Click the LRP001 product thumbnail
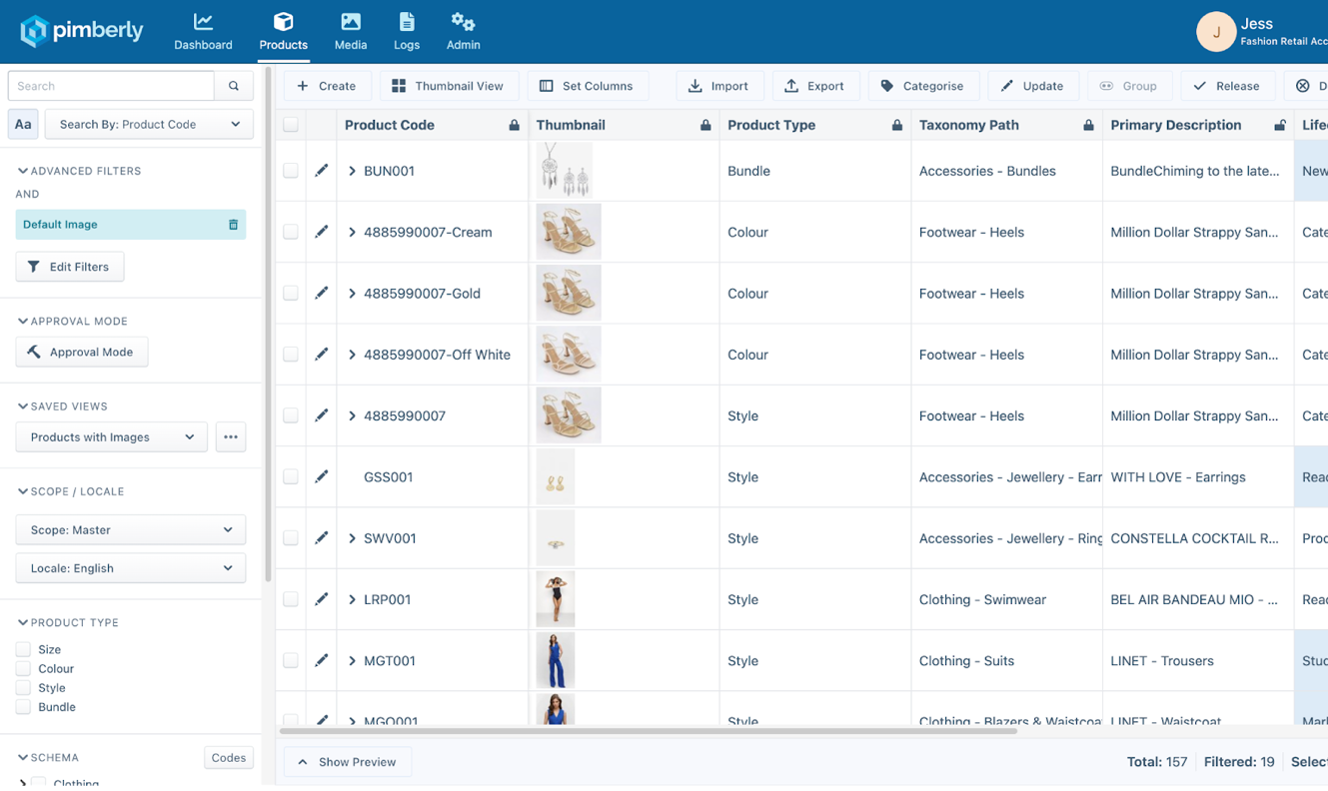 pyautogui.click(x=555, y=599)
